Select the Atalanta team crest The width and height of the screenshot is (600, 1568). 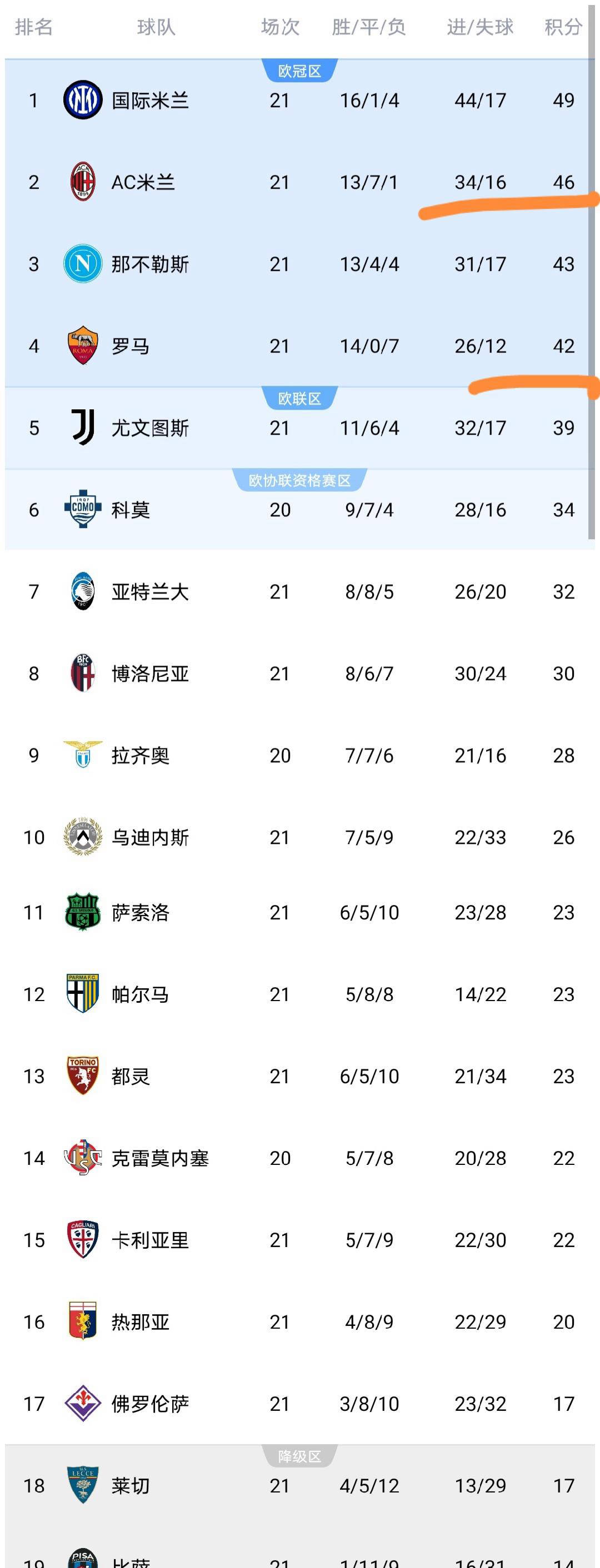pos(83,591)
